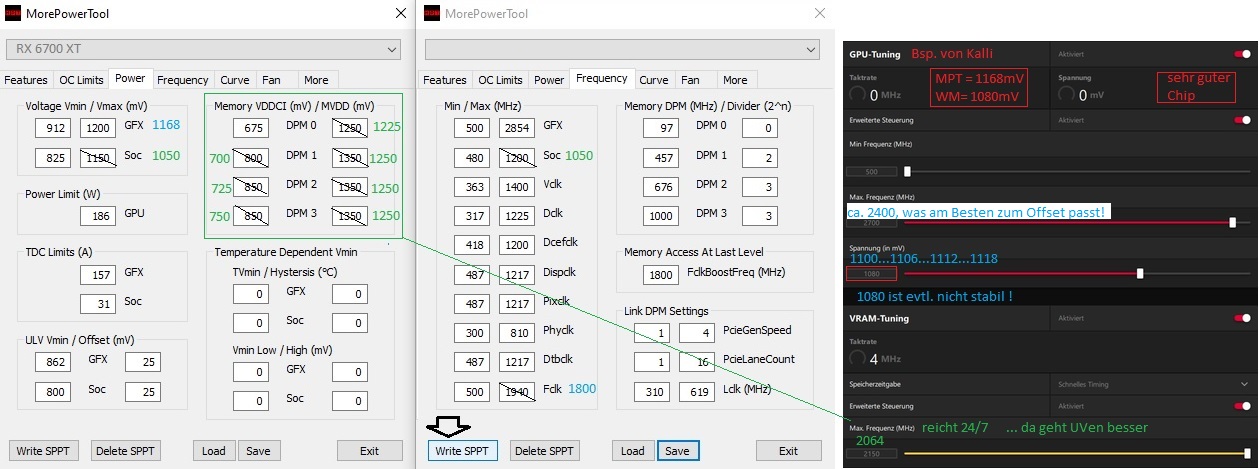Click the Spannung (in mV) slider handle
Viewport: 1259px width, 469px height.
click(1140, 273)
